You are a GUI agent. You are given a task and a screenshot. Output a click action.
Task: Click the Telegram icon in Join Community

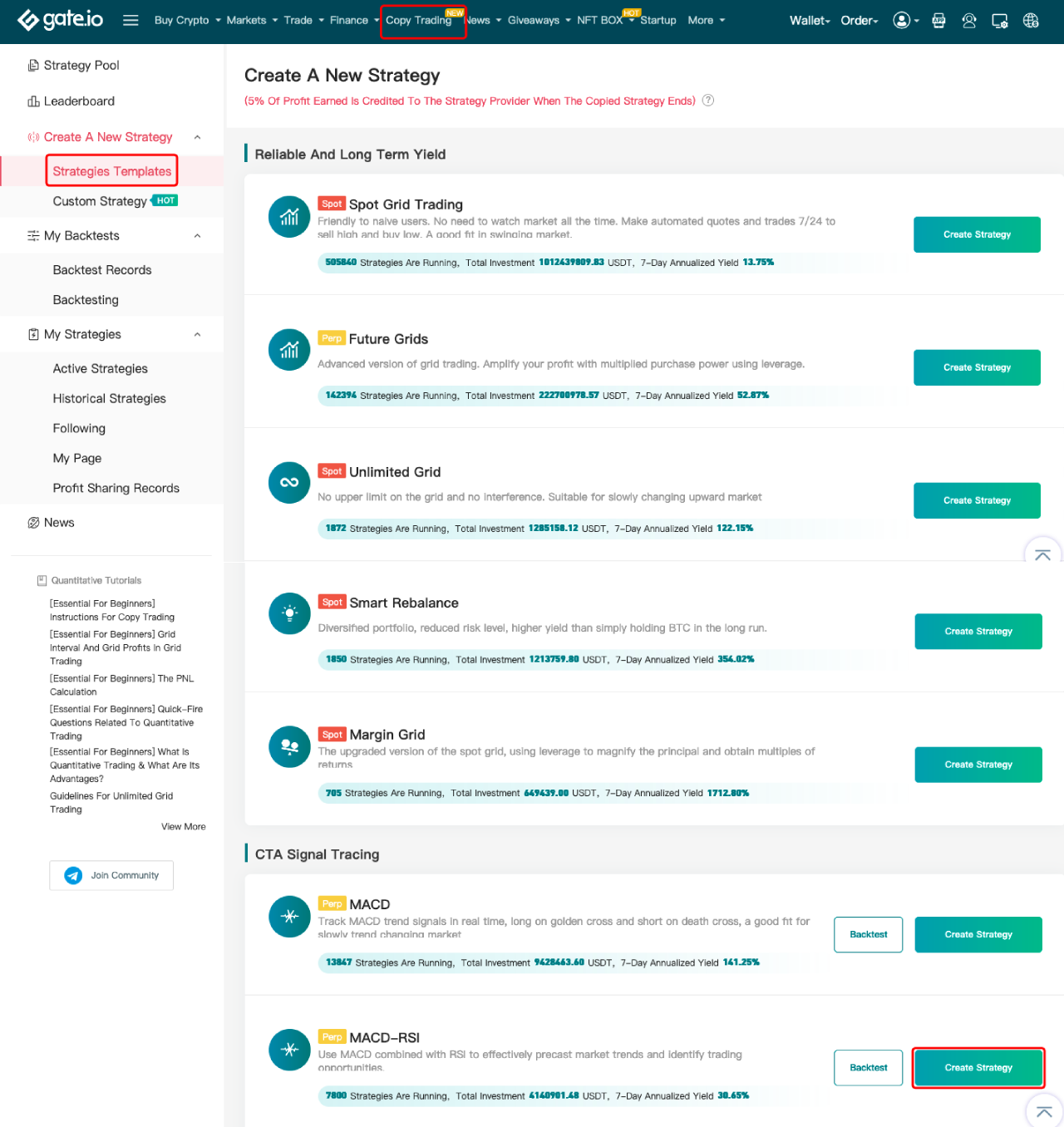click(x=73, y=875)
